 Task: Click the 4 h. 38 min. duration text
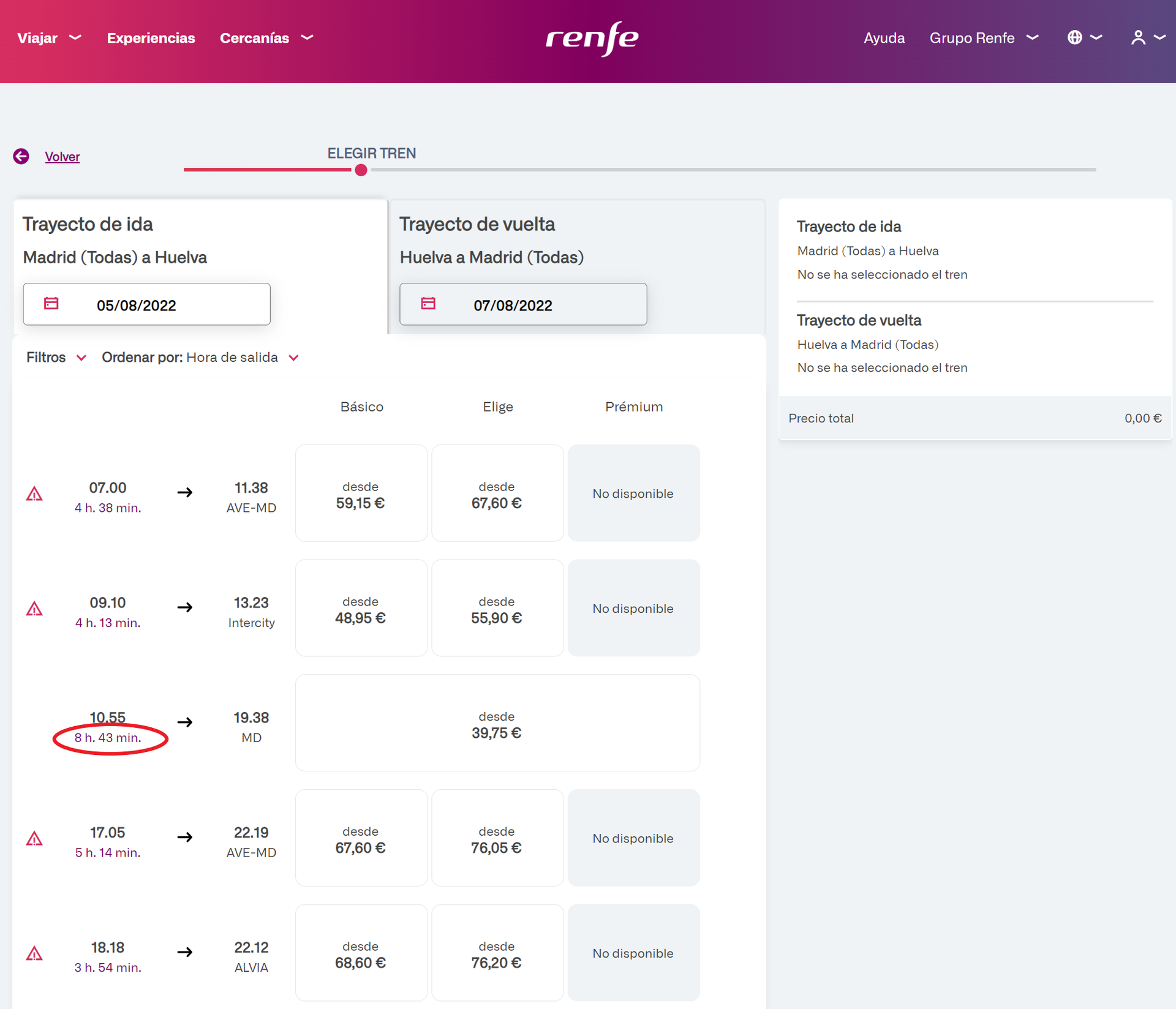click(x=108, y=508)
